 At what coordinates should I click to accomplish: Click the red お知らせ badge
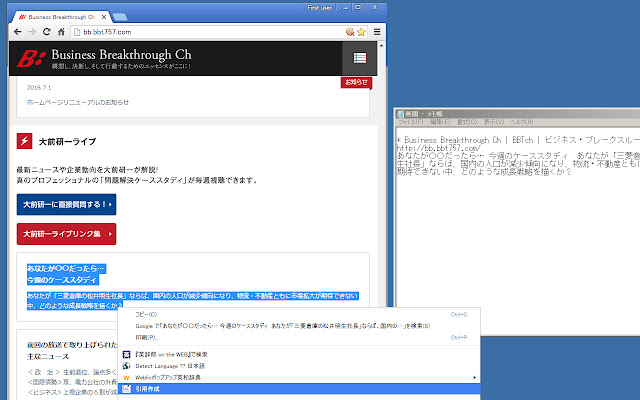coord(356,82)
